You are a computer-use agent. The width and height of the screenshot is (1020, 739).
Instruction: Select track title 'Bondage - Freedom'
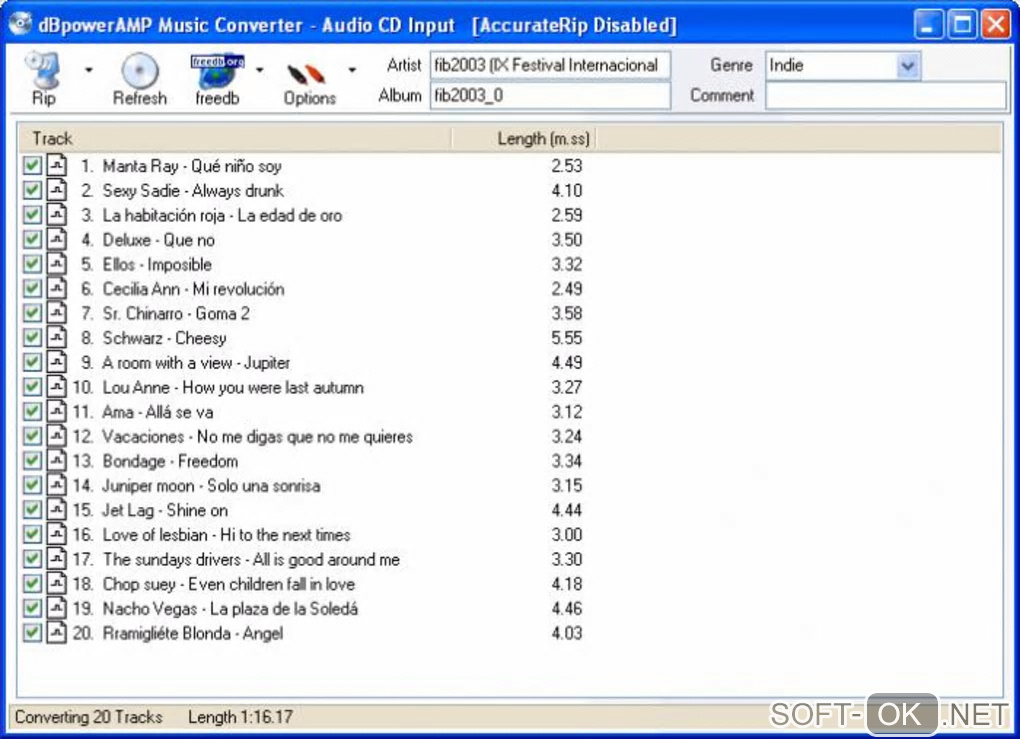[170, 461]
